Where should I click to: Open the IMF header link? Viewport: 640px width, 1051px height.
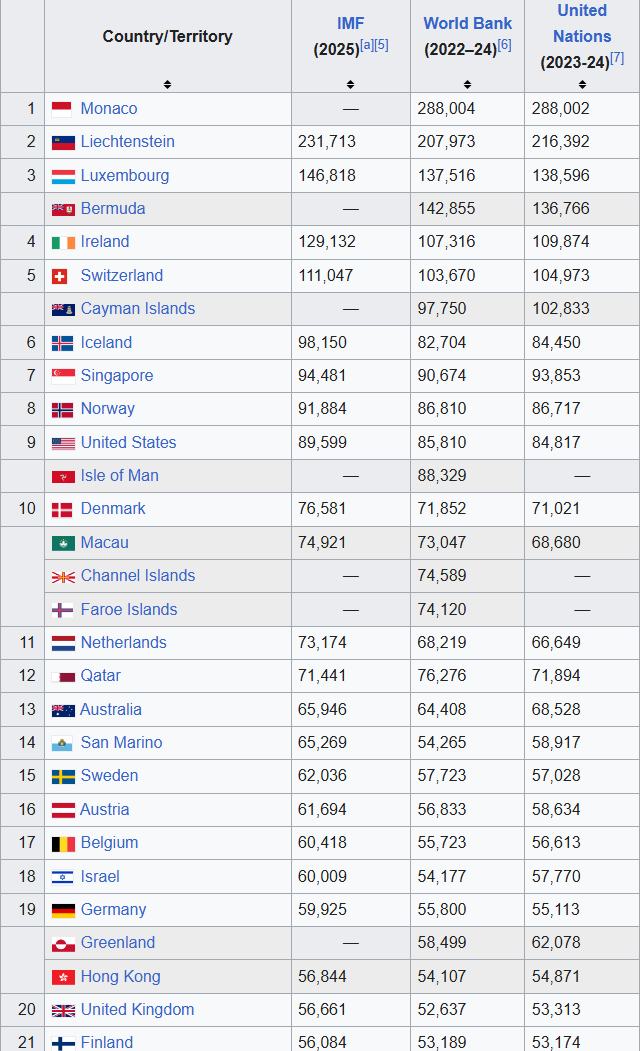point(350,23)
